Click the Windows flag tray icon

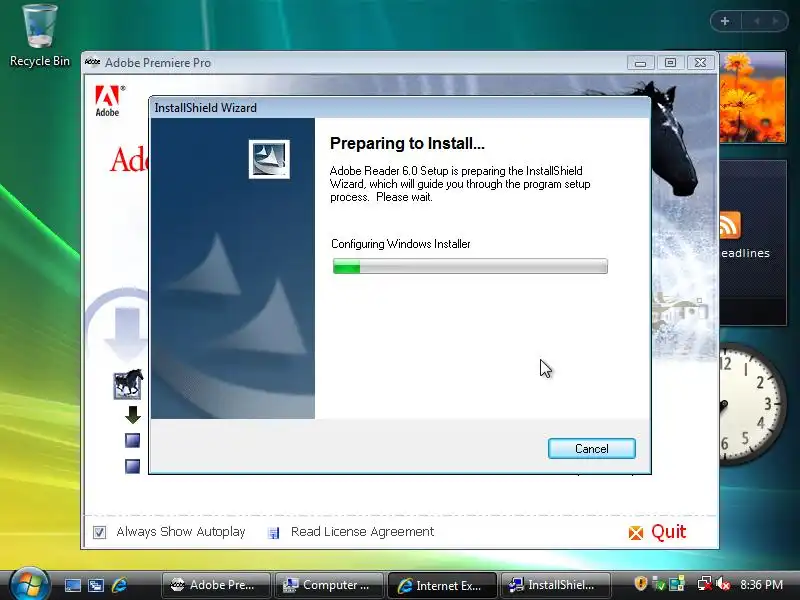pyautogui.click(x=677, y=584)
